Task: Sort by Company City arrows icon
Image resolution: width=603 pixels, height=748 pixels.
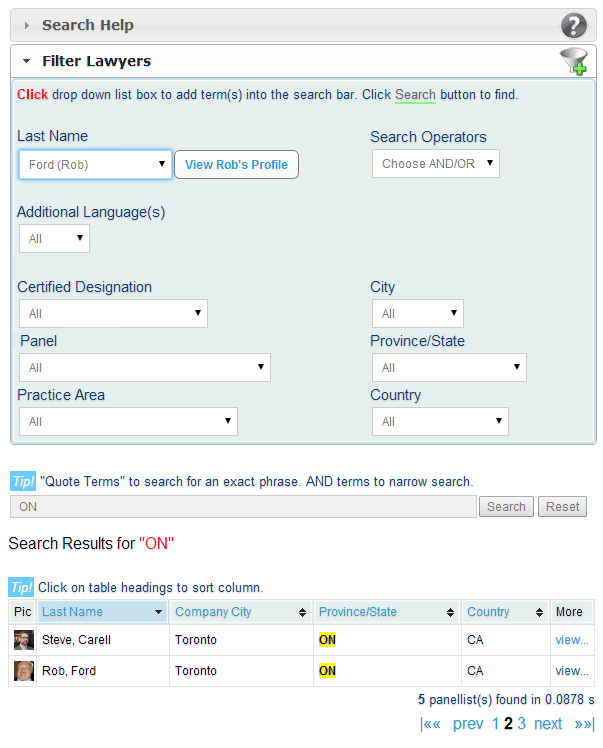Action: [302, 613]
